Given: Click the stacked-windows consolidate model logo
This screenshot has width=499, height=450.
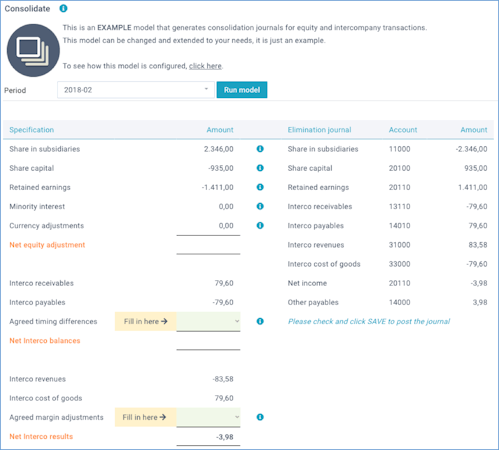Looking at the screenshot, I should 33,50.
